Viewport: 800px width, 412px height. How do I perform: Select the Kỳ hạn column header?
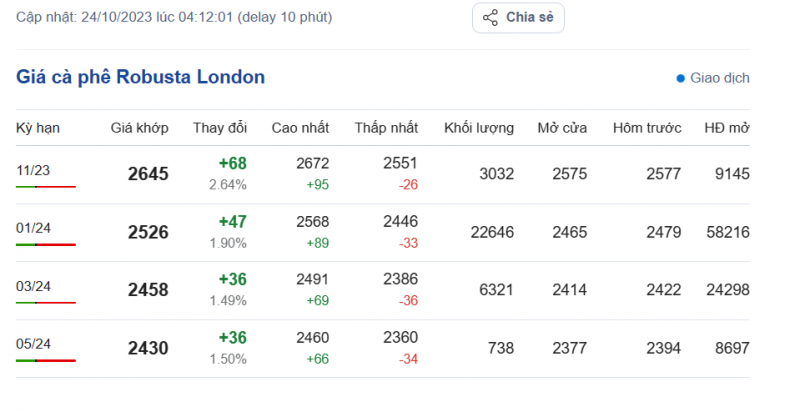pyautogui.click(x=36, y=128)
